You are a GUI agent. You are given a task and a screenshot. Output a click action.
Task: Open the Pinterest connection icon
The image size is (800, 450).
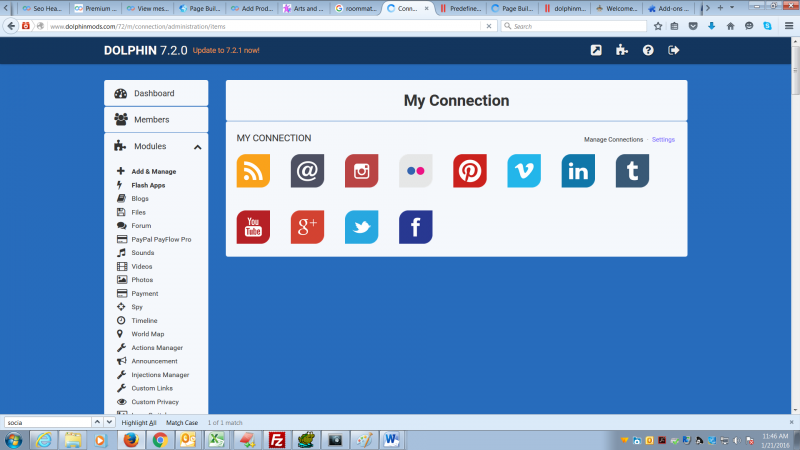point(470,171)
